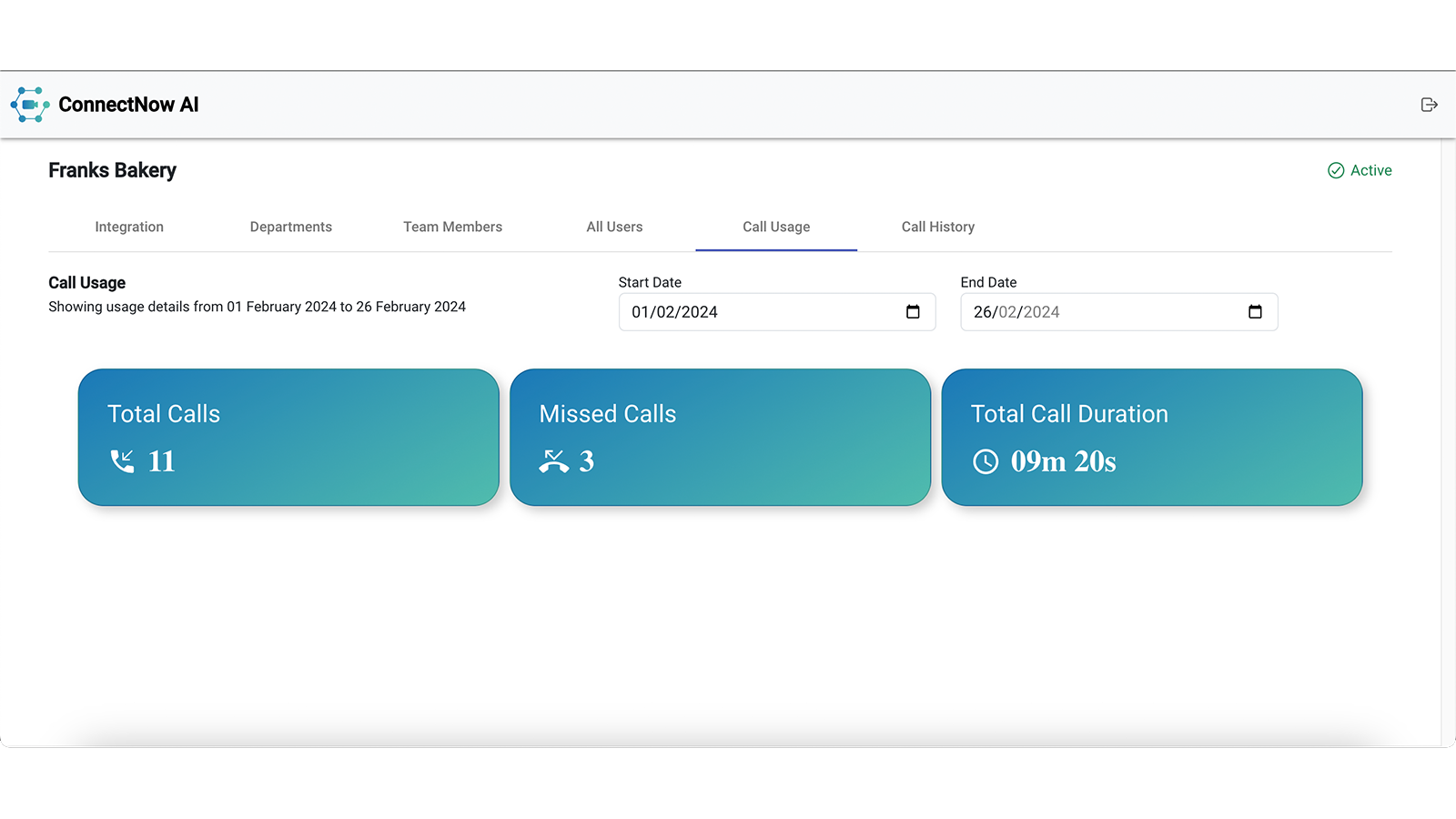
Task: Click the green Active checkmark icon
Action: pos(1336,170)
